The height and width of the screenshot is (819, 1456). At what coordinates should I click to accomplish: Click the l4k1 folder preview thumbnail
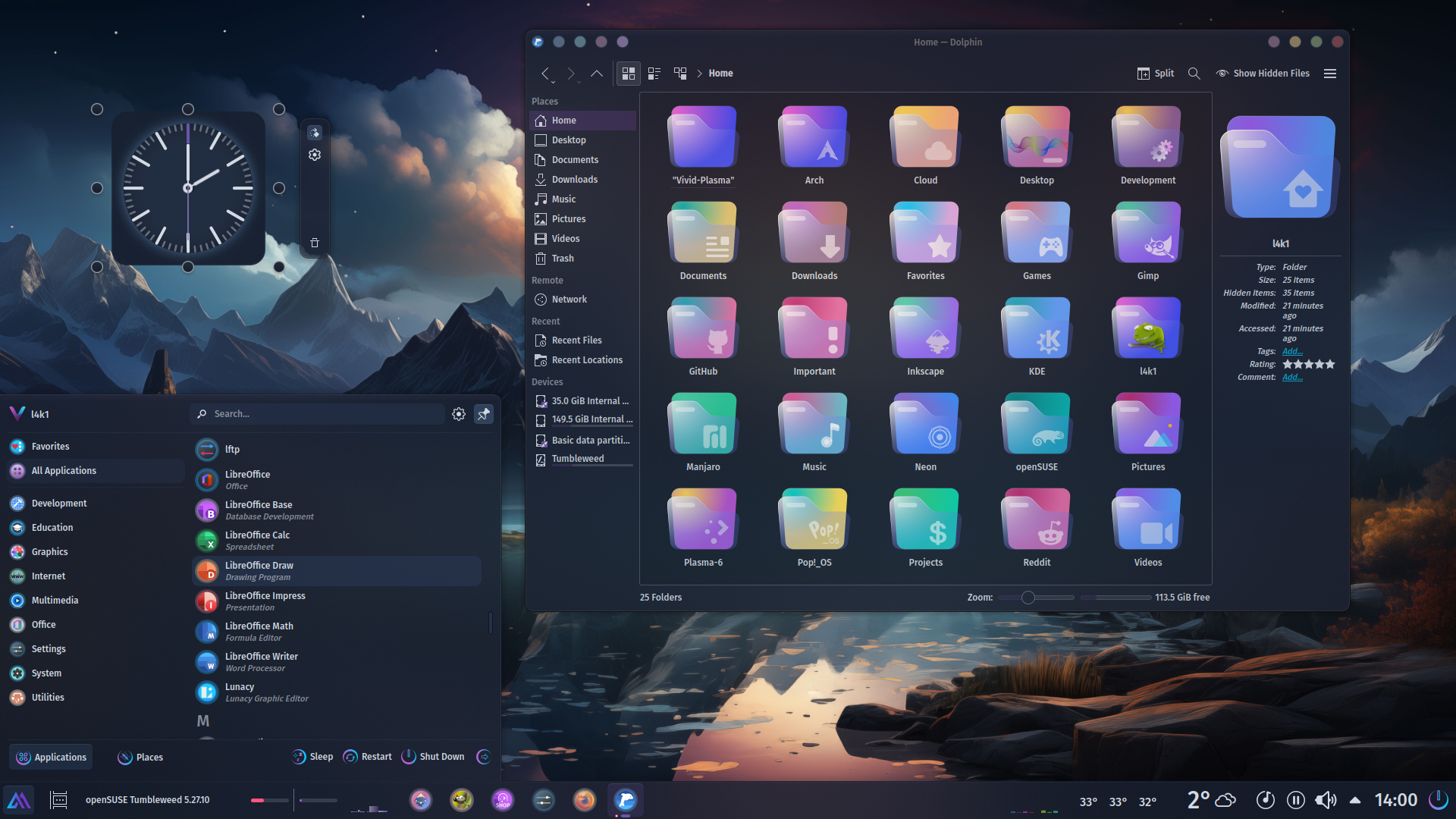(x=1279, y=168)
